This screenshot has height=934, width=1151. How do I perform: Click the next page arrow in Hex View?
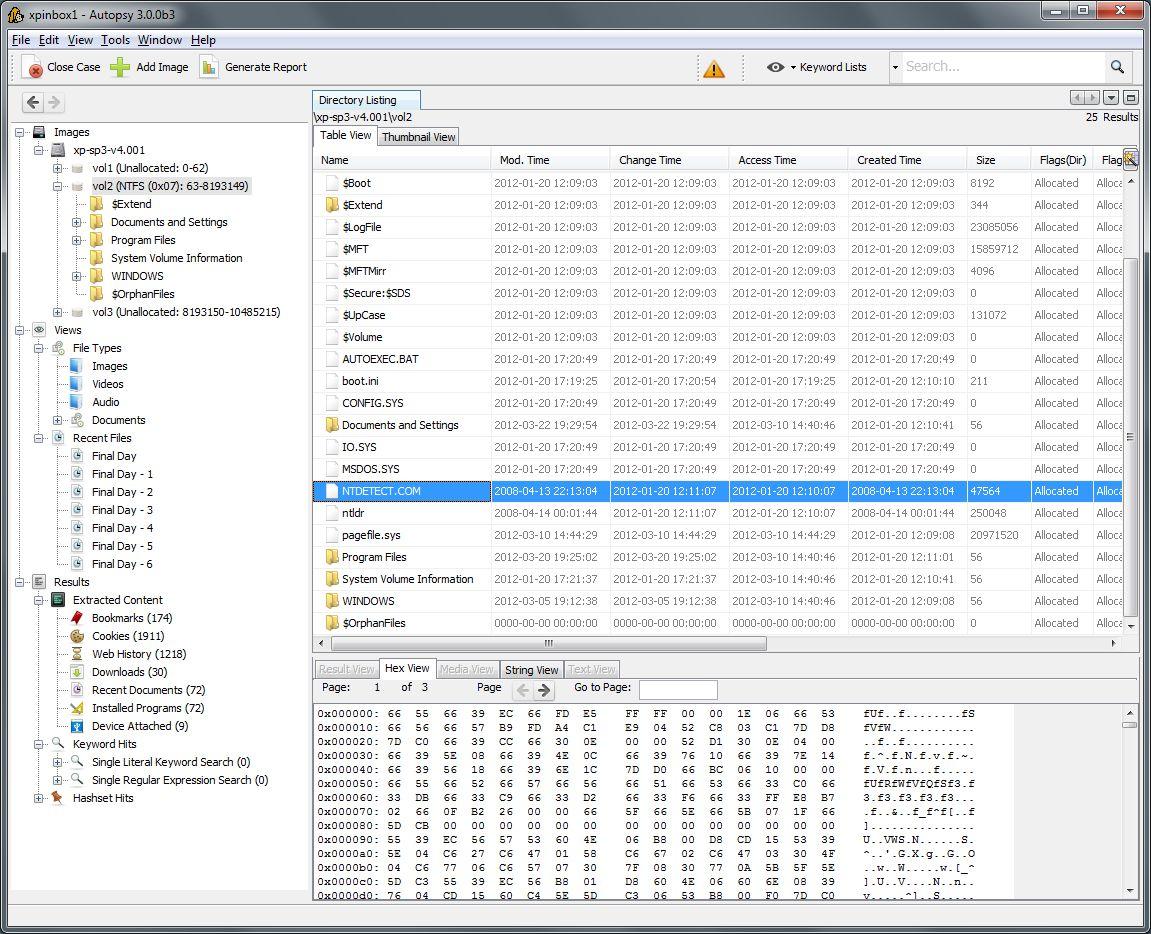tap(544, 689)
